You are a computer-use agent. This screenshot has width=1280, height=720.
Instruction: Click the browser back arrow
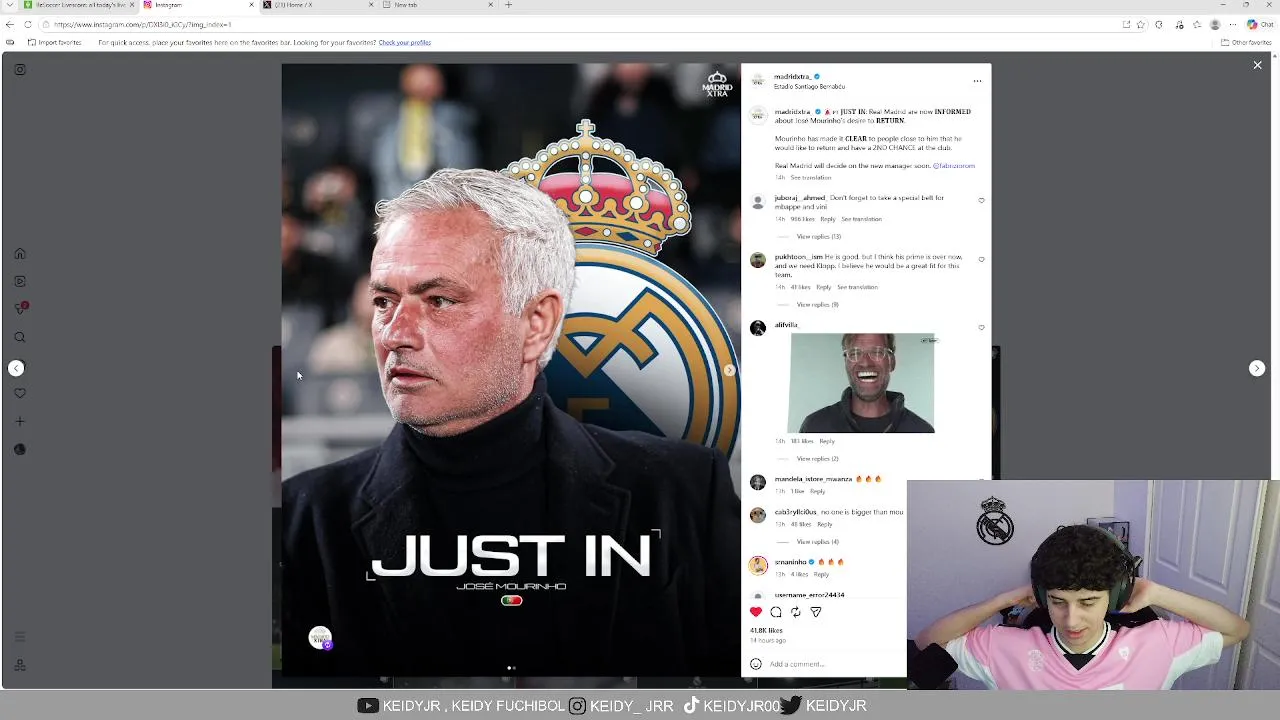[x=10, y=25]
